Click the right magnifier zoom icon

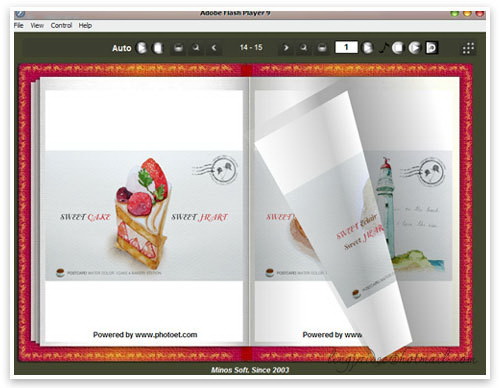pos(304,48)
